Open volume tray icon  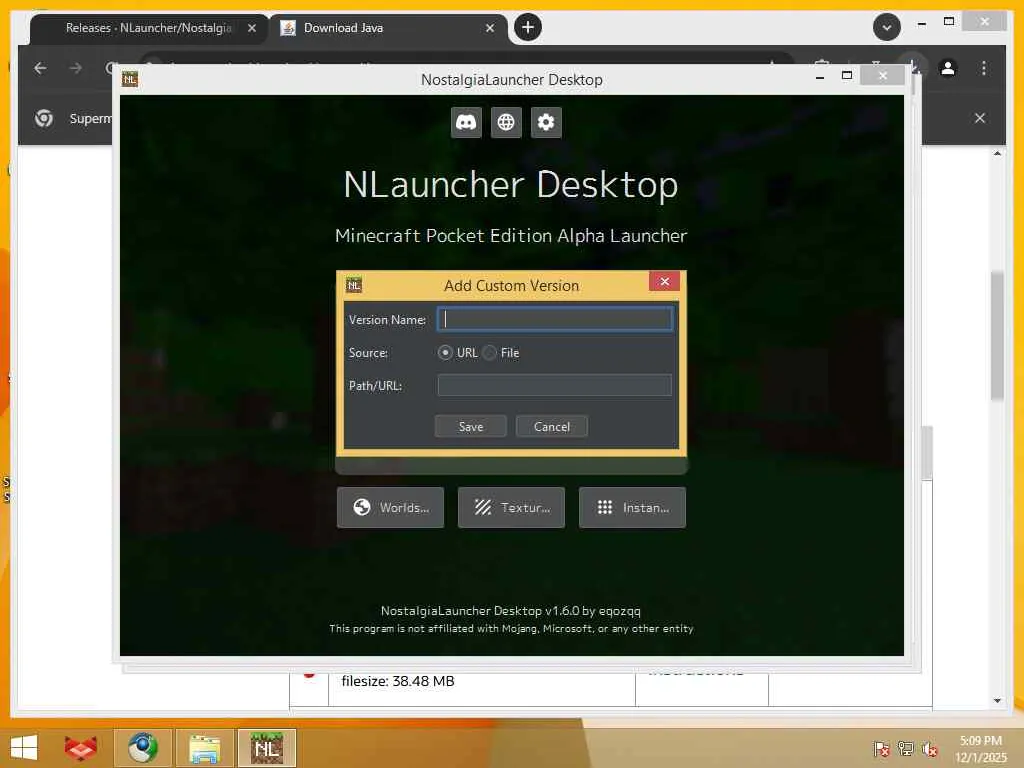click(x=929, y=749)
